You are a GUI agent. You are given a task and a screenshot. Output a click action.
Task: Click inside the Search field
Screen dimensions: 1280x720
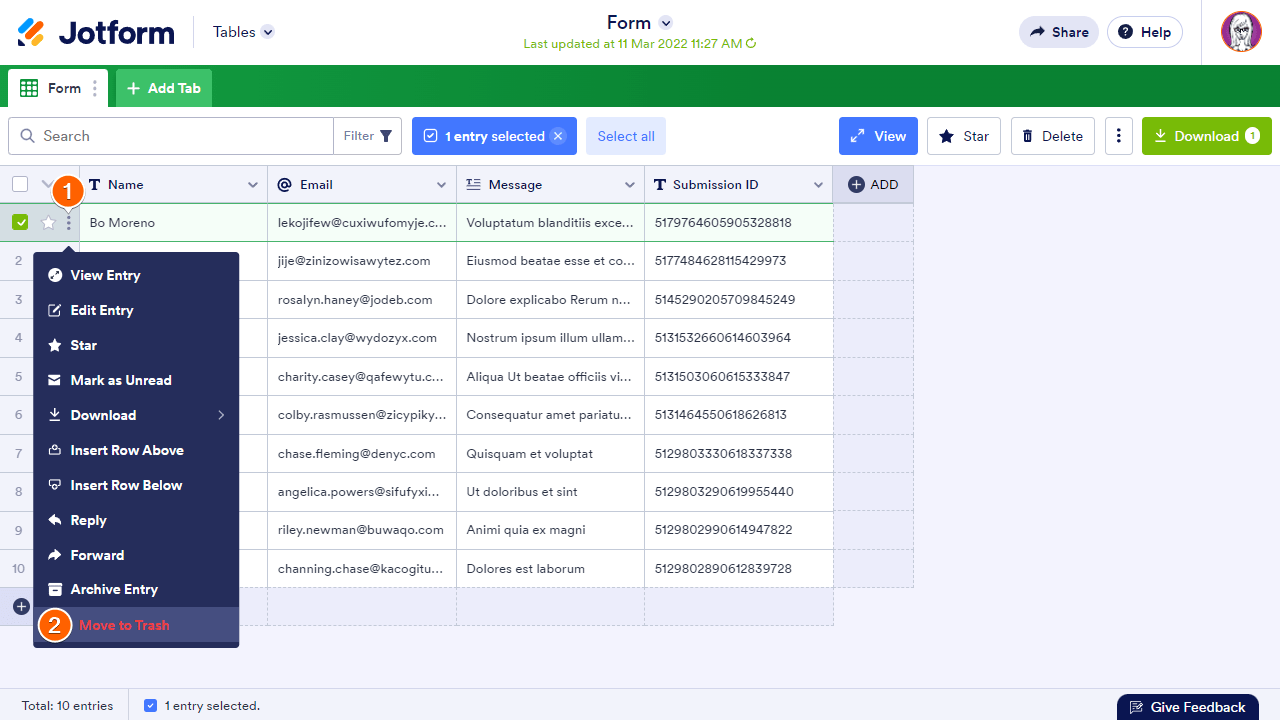point(170,135)
